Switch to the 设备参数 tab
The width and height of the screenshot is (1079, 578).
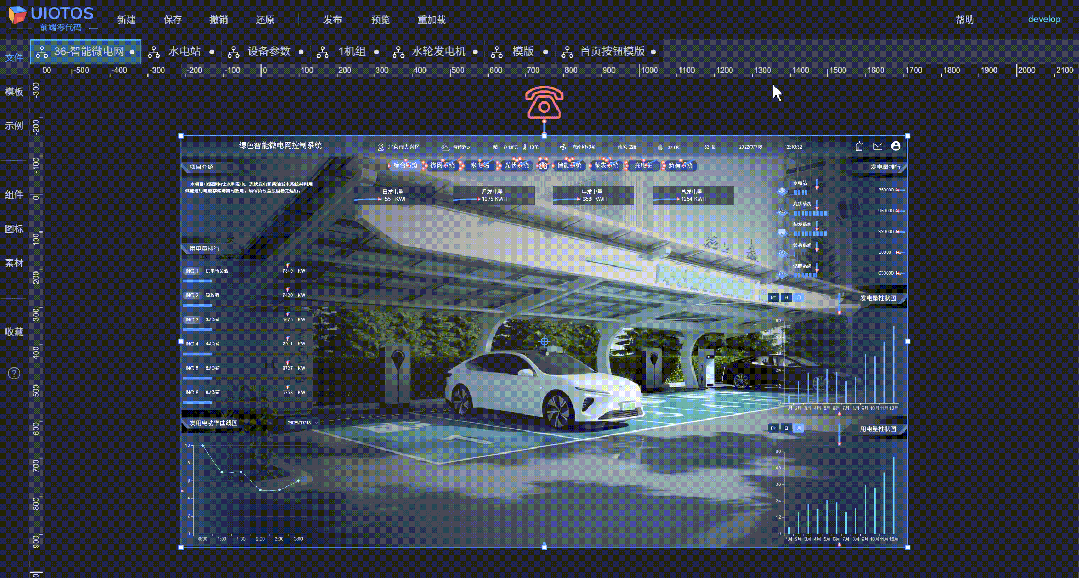tap(269, 52)
